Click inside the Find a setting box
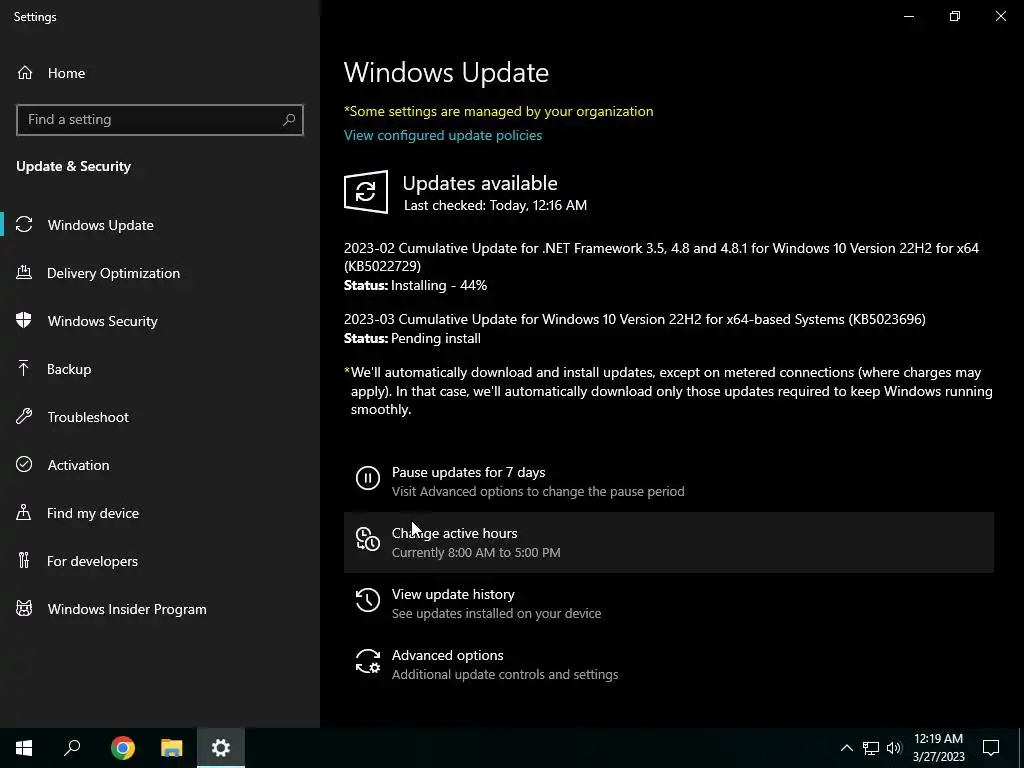 (x=160, y=120)
